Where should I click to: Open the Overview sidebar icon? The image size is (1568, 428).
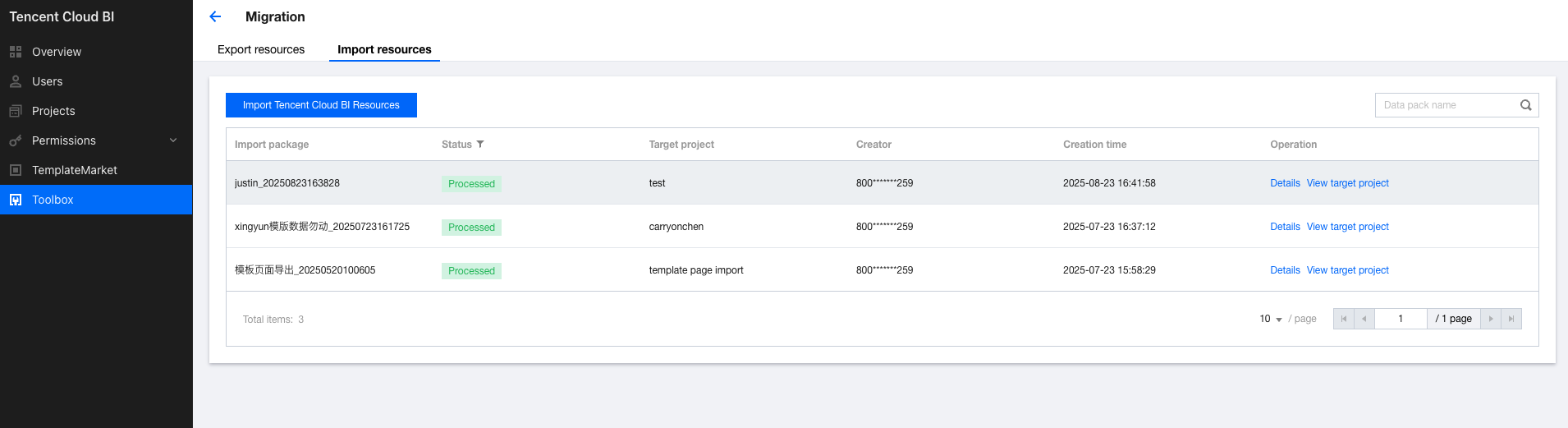pos(16,52)
